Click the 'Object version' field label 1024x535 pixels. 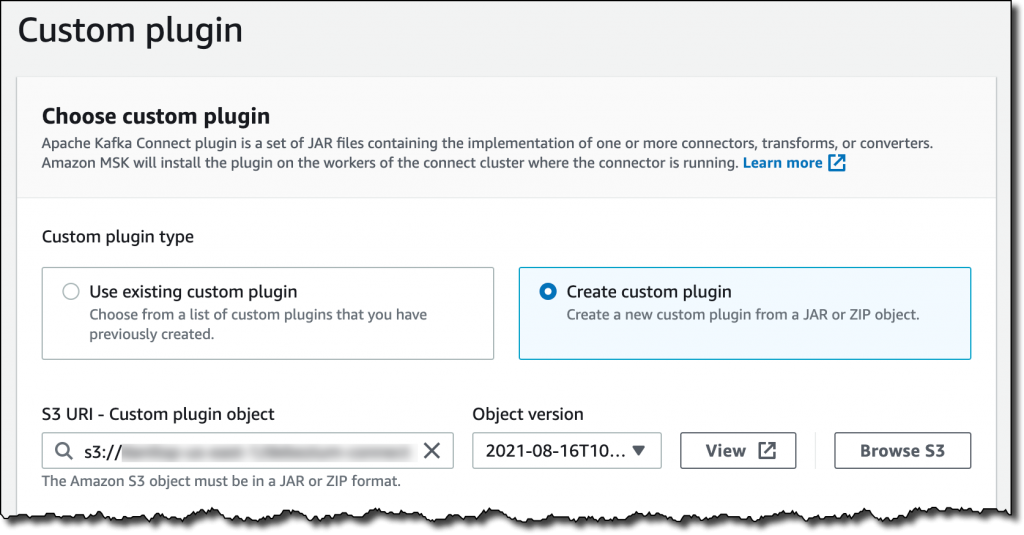tap(528, 414)
